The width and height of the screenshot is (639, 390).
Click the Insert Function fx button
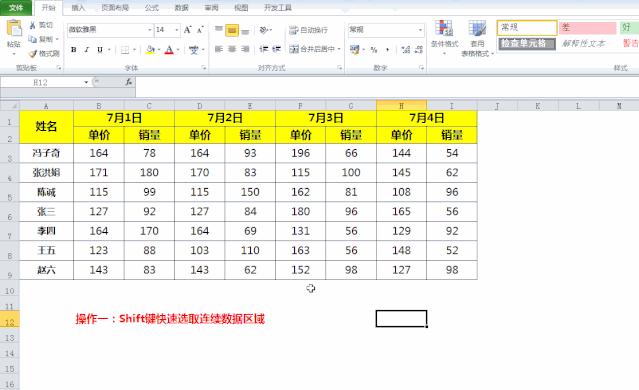(x=129, y=82)
